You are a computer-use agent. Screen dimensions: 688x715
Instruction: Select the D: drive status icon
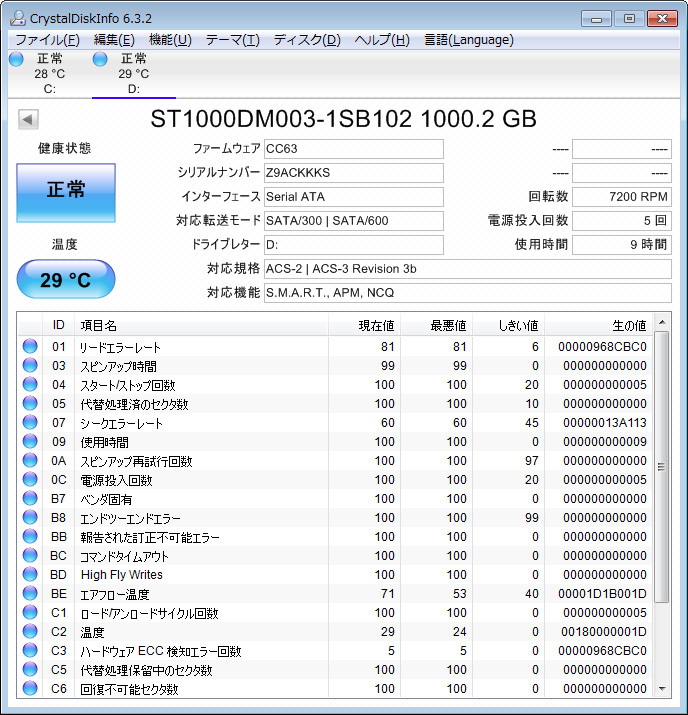point(100,59)
